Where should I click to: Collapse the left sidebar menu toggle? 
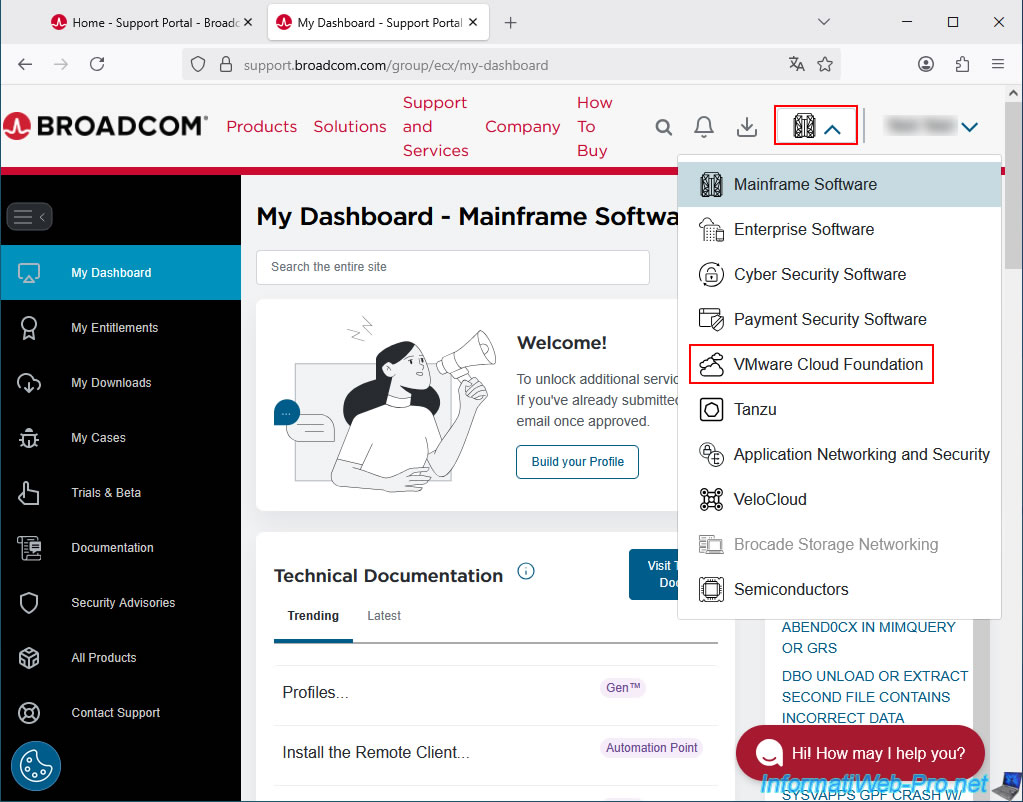pyautogui.click(x=29, y=217)
